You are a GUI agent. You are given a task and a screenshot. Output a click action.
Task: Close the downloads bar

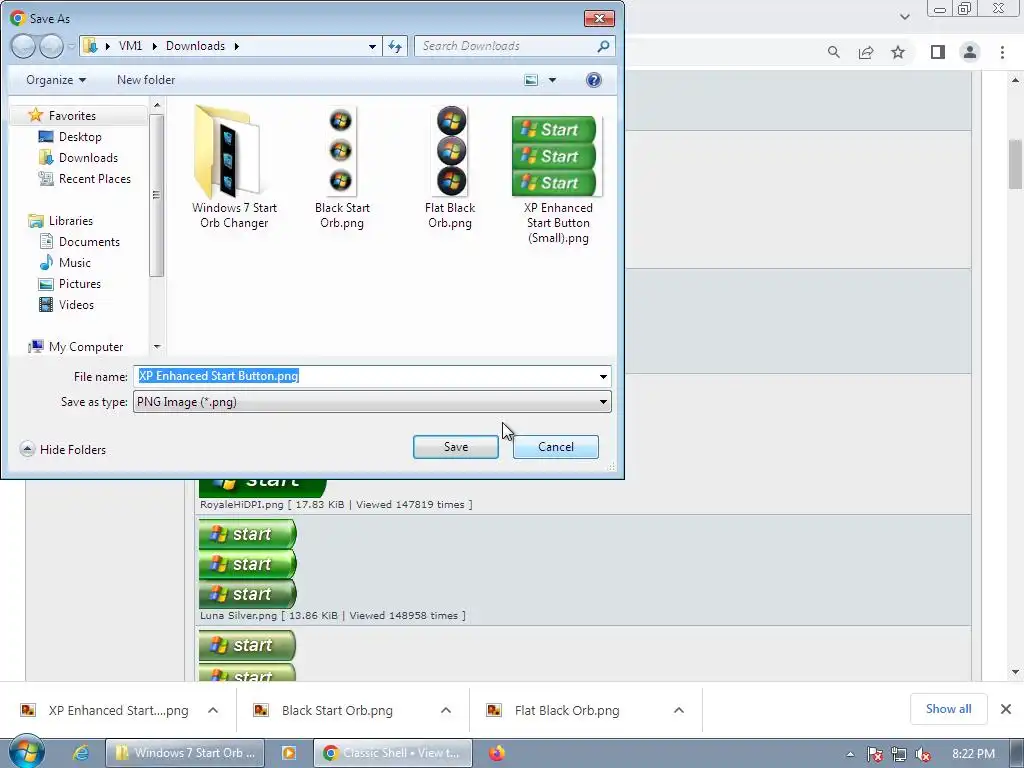pyautogui.click(x=1006, y=709)
